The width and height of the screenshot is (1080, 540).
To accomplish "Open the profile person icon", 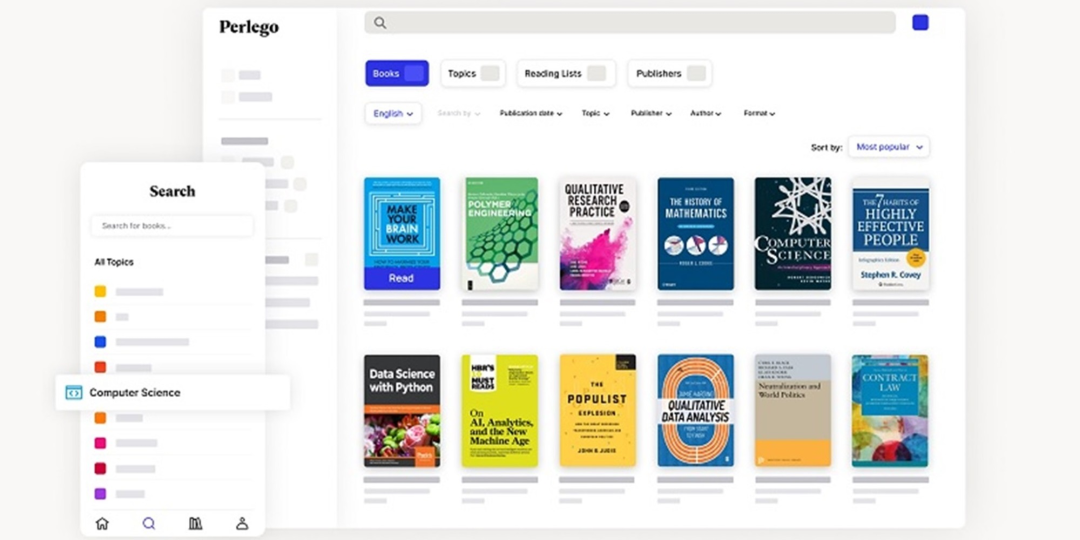I will [242, 523].
